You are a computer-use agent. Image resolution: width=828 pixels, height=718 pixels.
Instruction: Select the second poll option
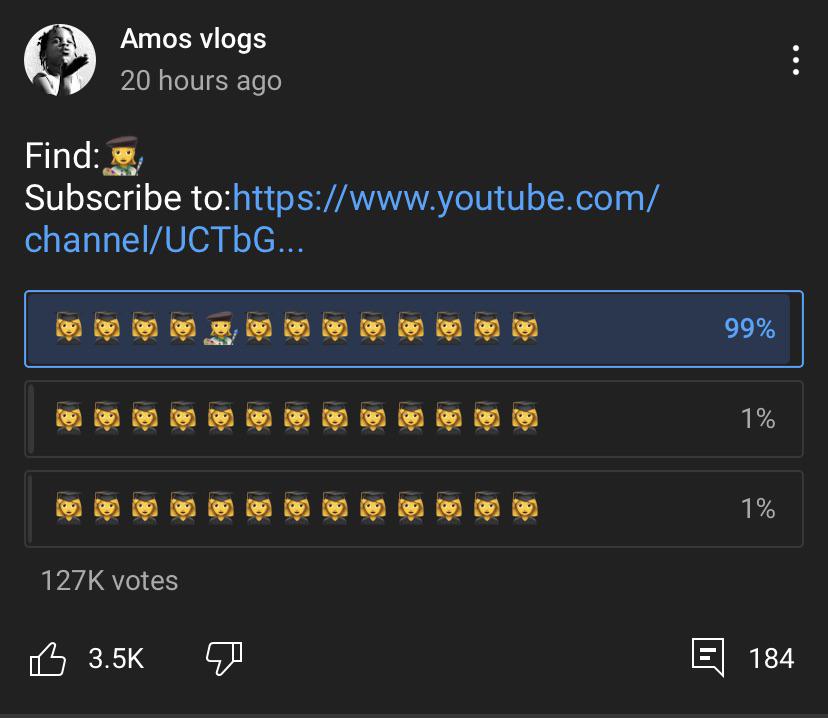[414, 419]
